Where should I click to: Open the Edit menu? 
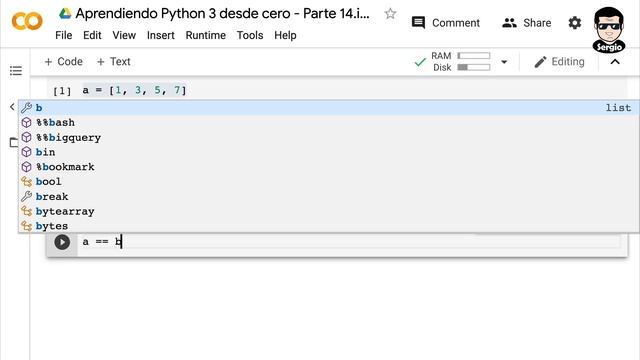click(92, 36)
